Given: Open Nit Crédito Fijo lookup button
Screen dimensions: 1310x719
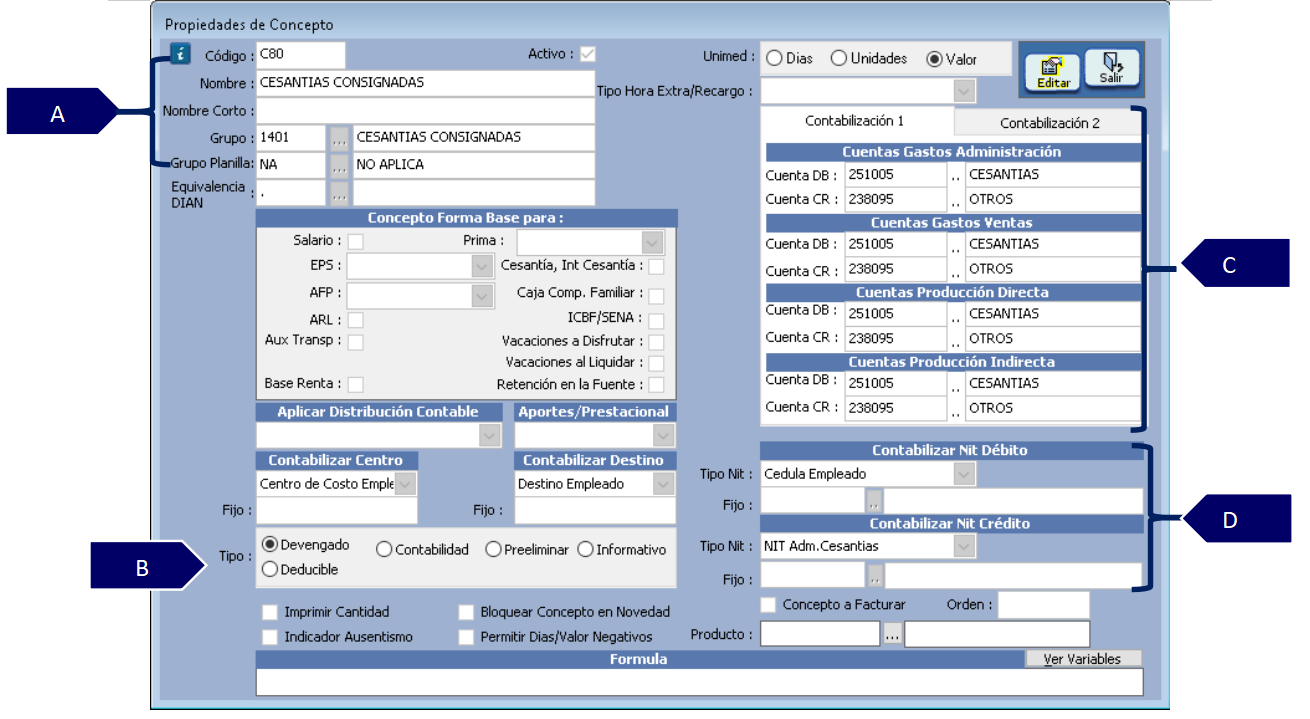Looking at the screenshot, I should click(x=875, y=575).
